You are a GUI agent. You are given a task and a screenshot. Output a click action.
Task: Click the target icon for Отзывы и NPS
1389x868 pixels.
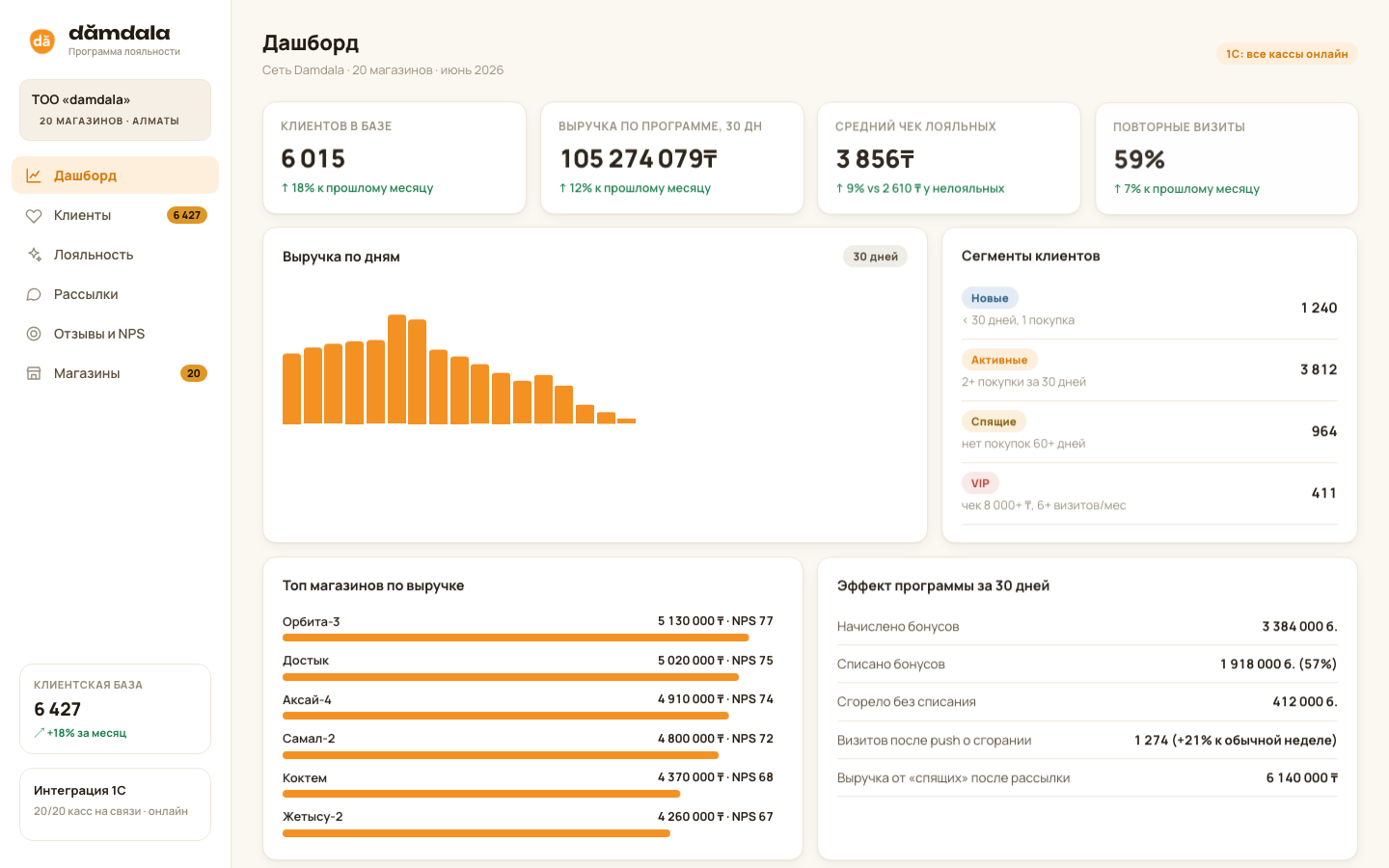coord(34,334)
